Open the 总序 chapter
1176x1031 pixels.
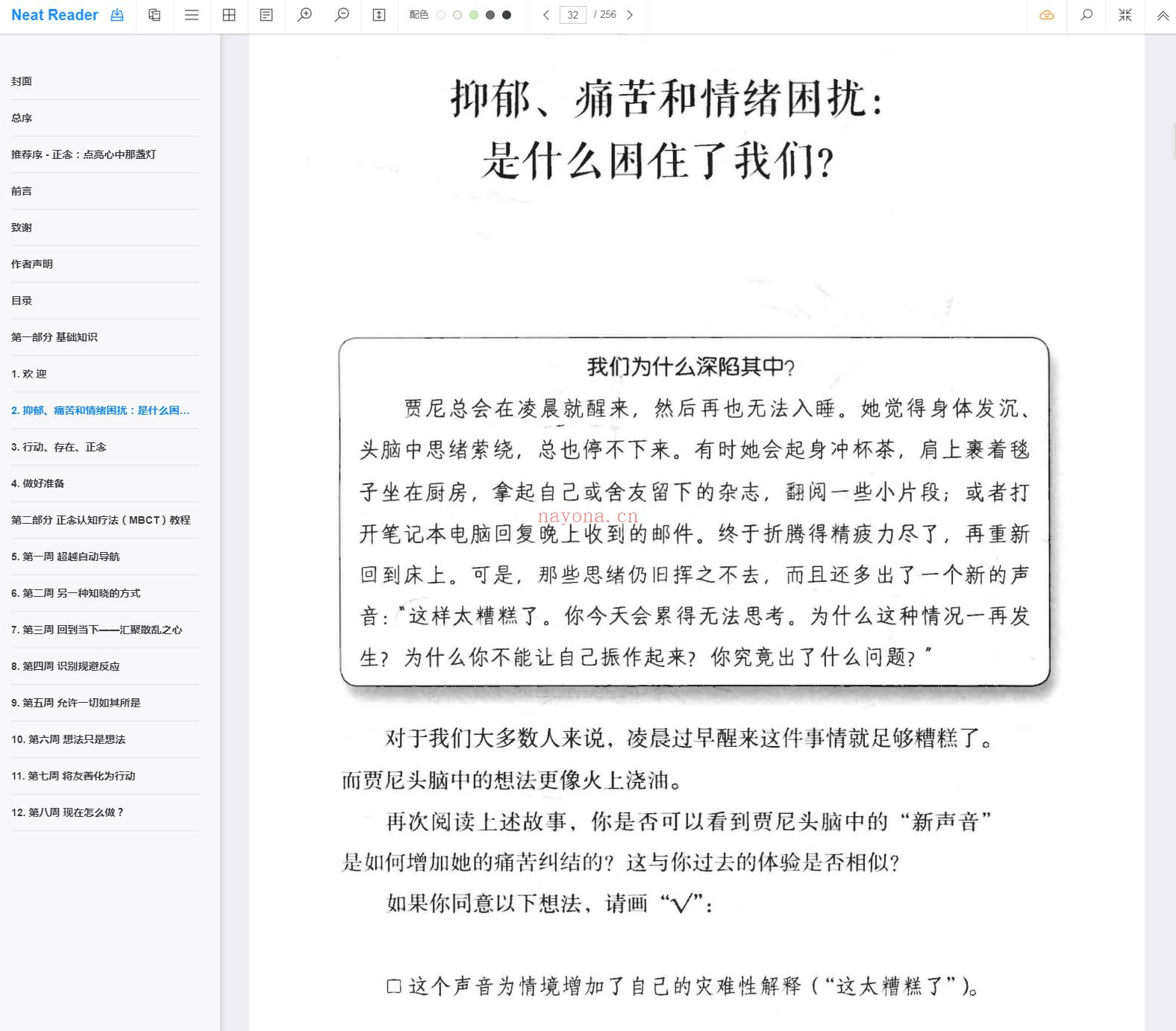[x=105, y=118]
